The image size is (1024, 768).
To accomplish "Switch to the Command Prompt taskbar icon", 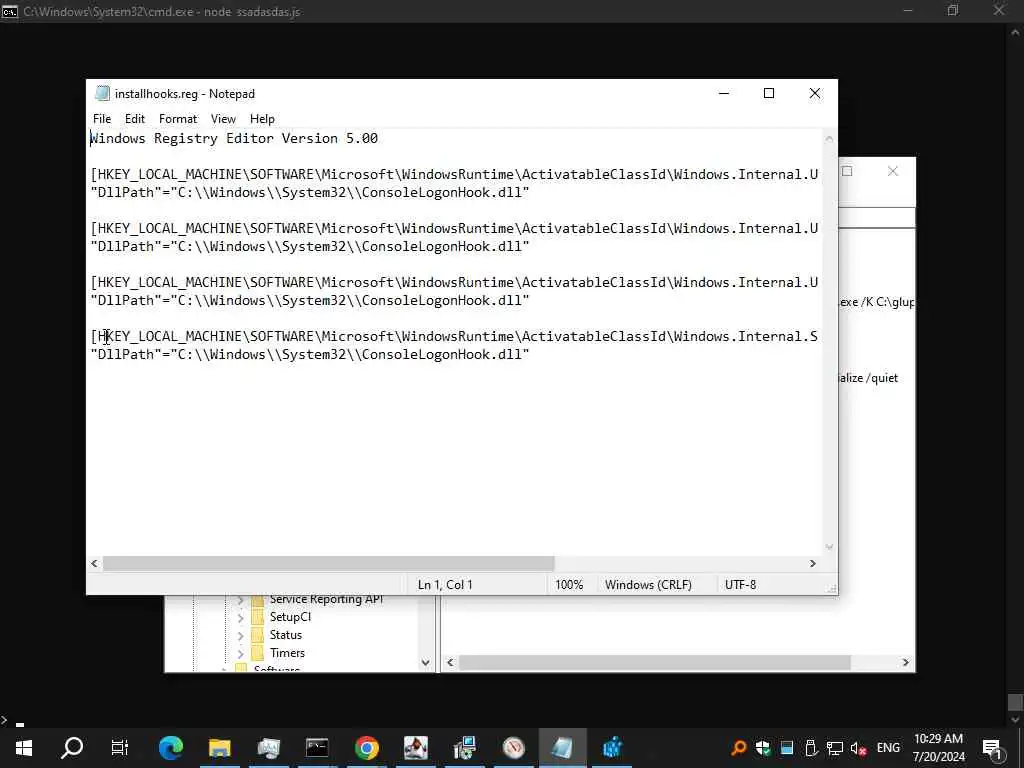I will pos(317,748).
